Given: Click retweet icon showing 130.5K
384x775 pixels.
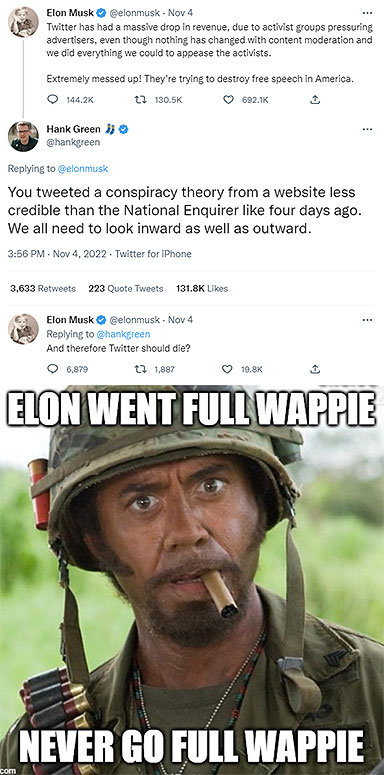Looking at the screenshot, I should point(141,100).
